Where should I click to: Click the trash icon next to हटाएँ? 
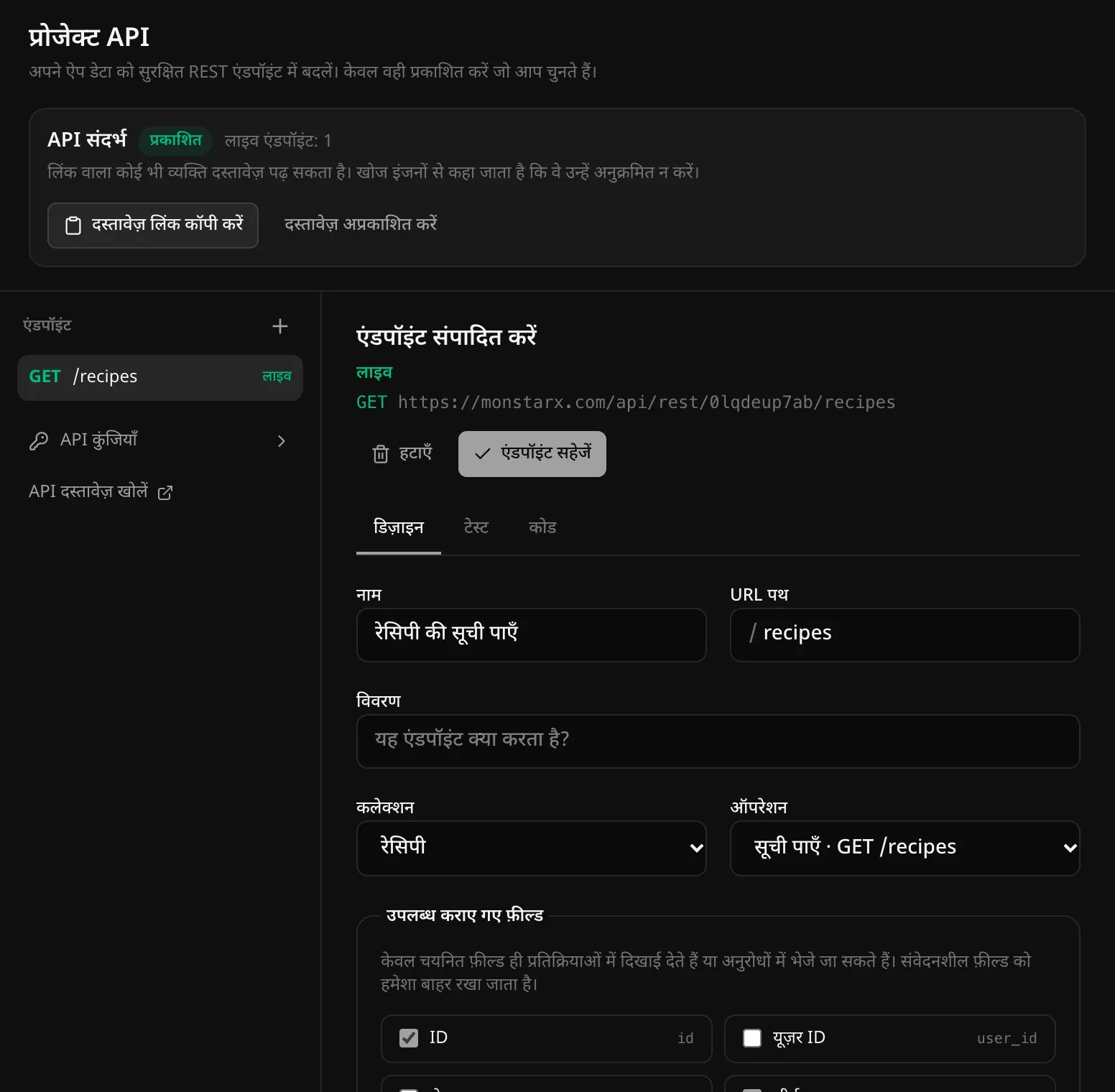click(x=381, y=454)
